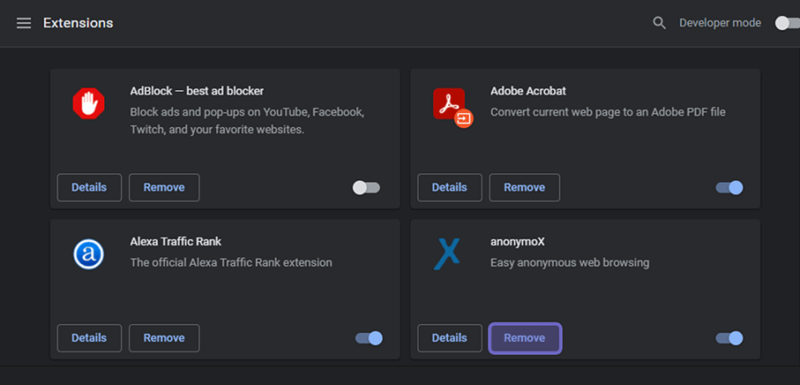800x385 pixels.
Task: Click the Alexa Traffic Rank icon
Action: point(88,254)
